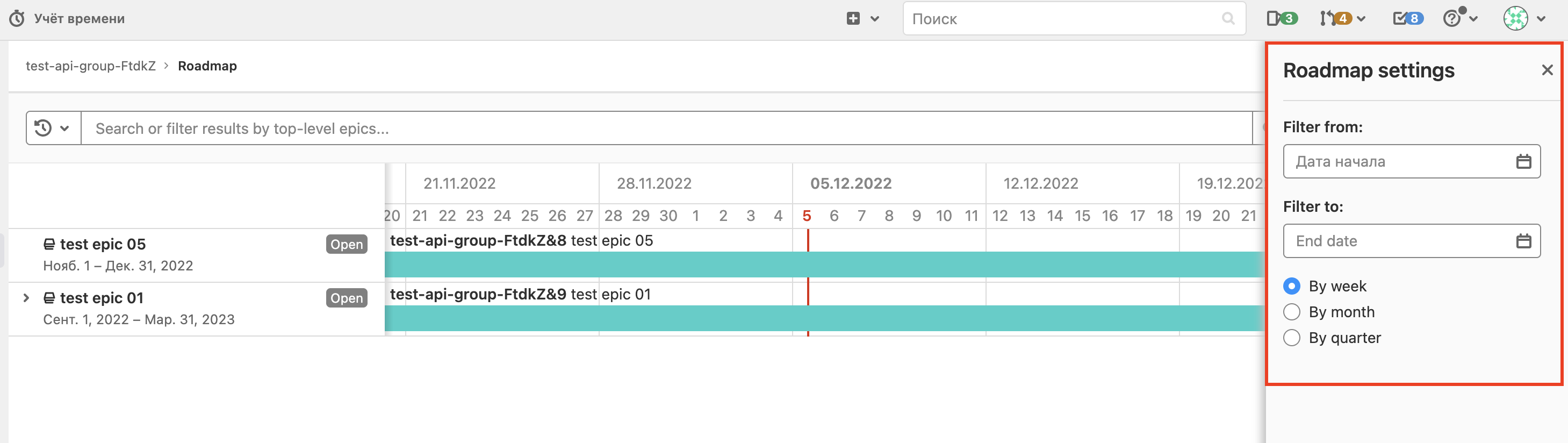
Task: Click calendar icon in Filter from field
Action: click(x=1523, y=161)
